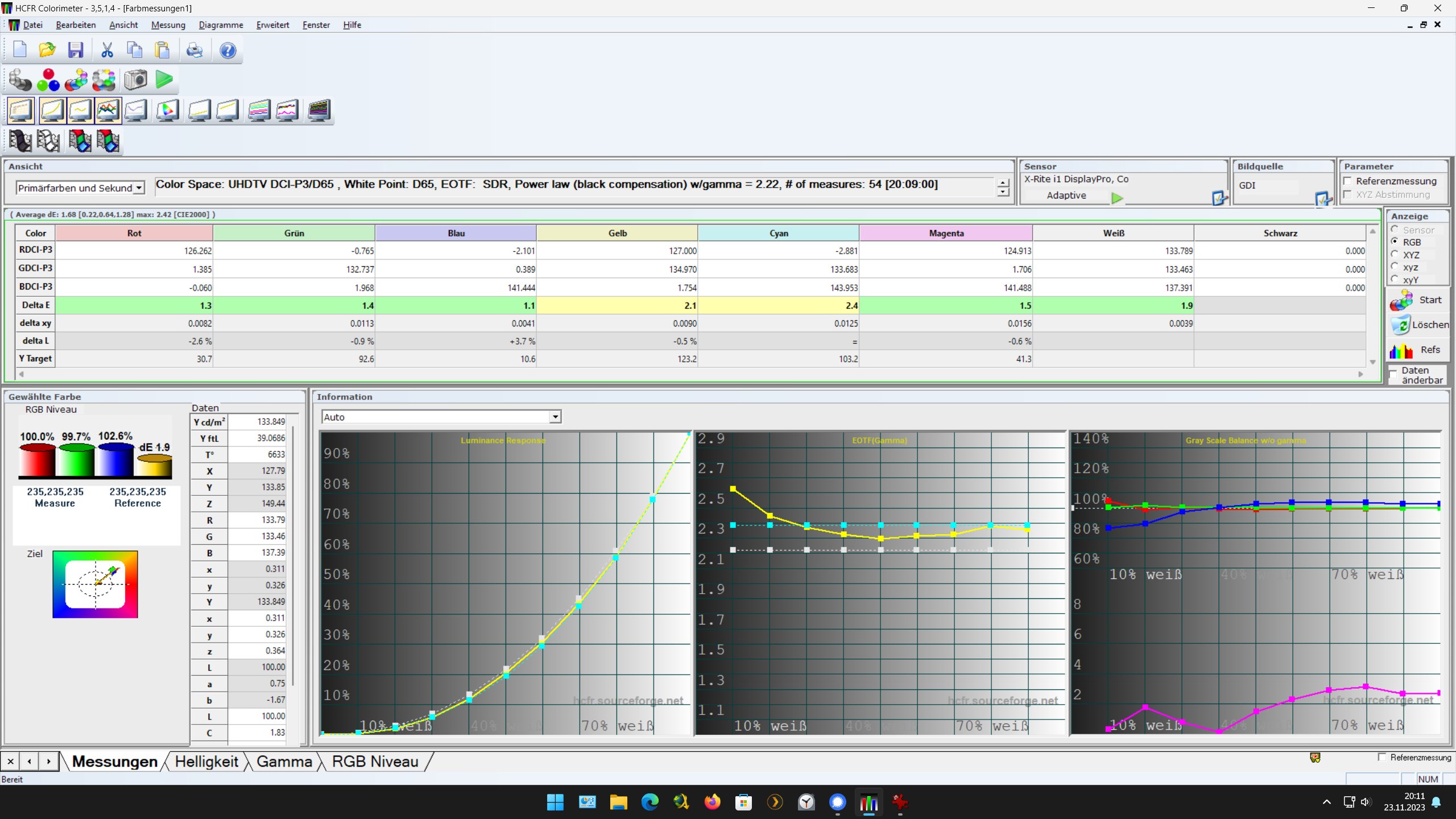Enable the Referenzmessung parameter checkbox
This screenshot has height=819, width=1456.
(1347, 181)
